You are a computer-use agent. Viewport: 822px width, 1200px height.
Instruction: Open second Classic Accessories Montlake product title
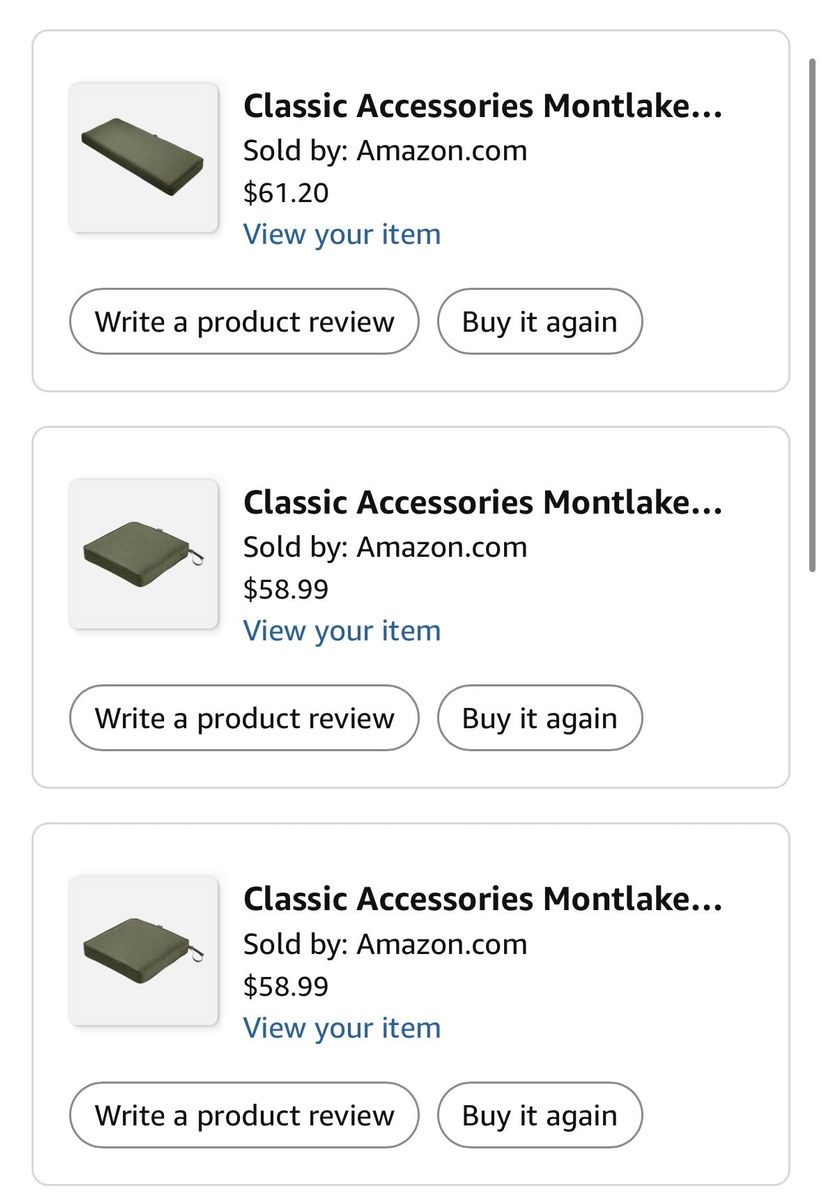(482, 503)
